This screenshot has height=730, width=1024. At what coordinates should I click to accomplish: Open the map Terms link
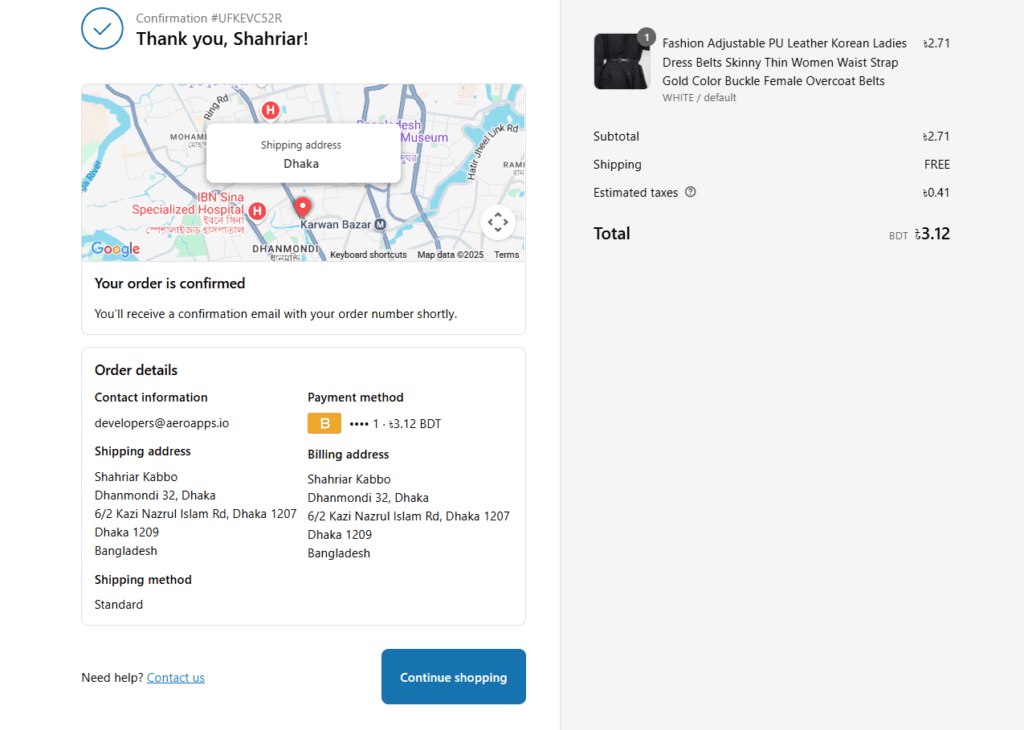(506, 255)
